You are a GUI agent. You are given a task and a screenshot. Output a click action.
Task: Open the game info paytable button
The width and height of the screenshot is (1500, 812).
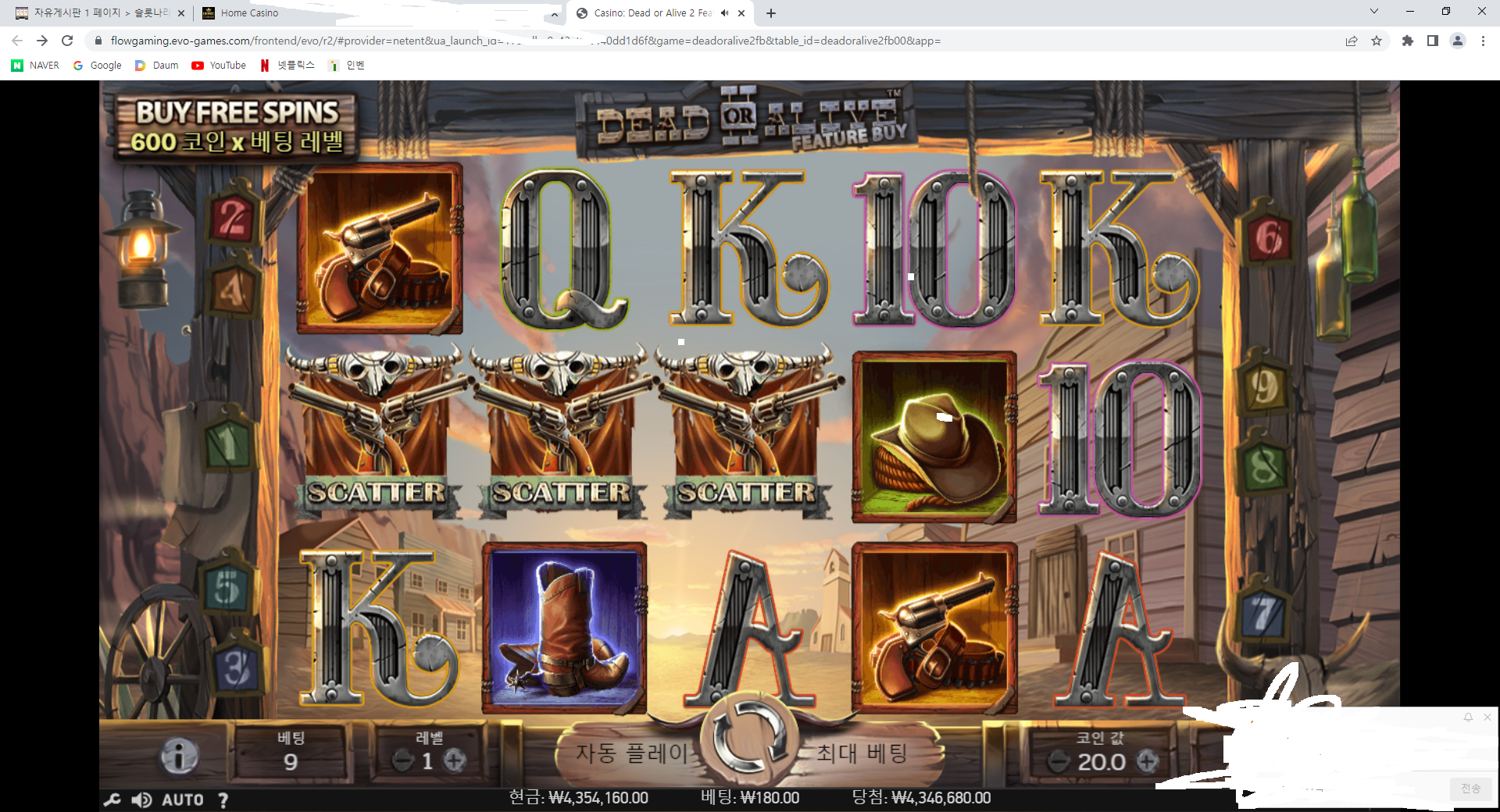[180, 756]
